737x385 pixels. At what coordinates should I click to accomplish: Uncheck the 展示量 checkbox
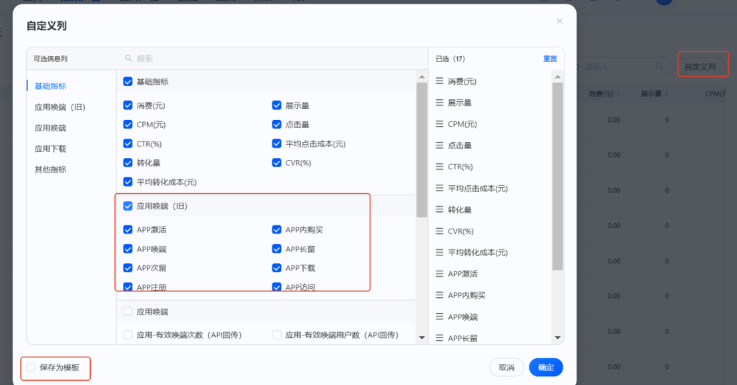click(276, 105)
